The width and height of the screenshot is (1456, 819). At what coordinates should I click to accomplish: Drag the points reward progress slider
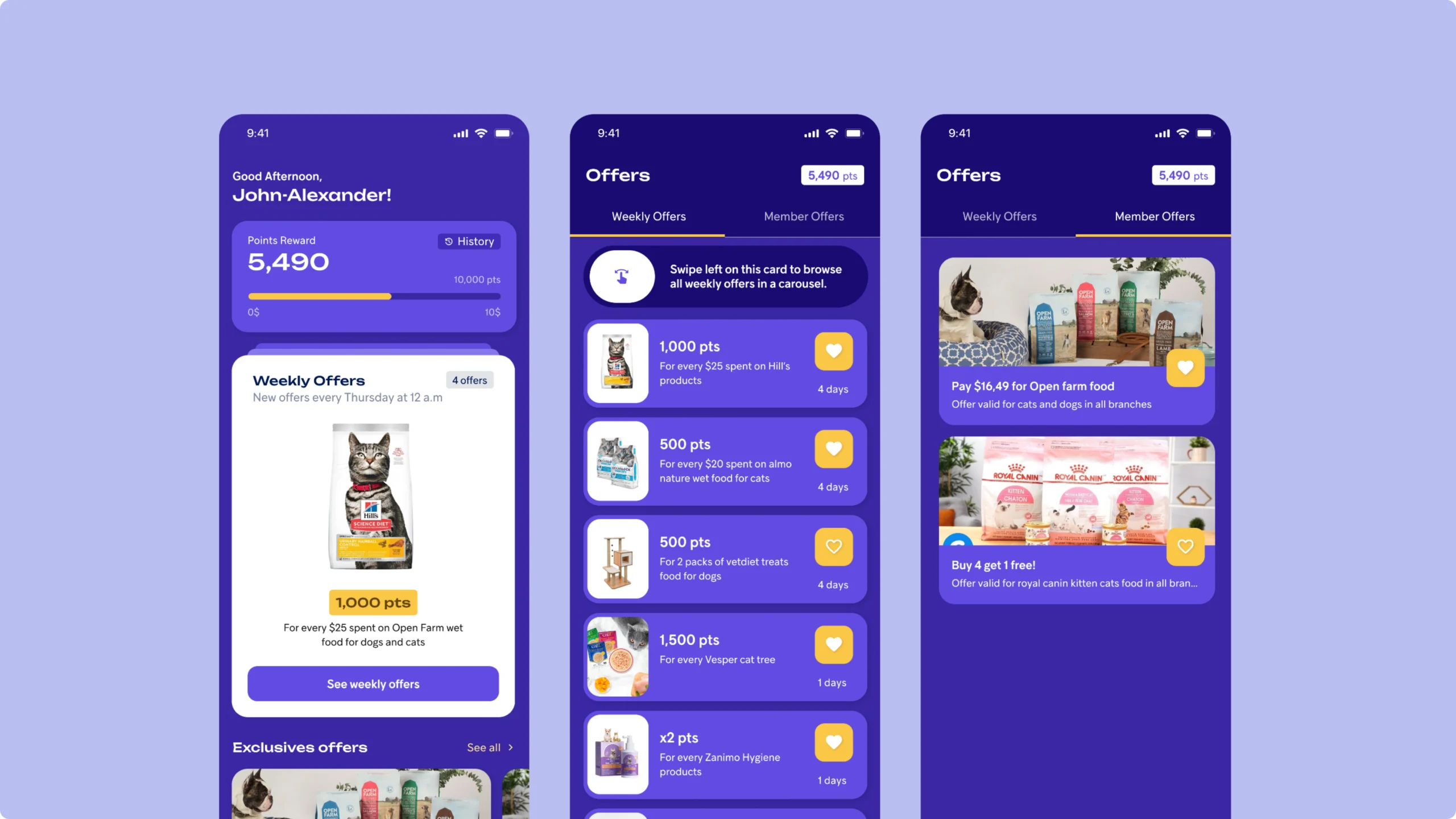[389, 296]
